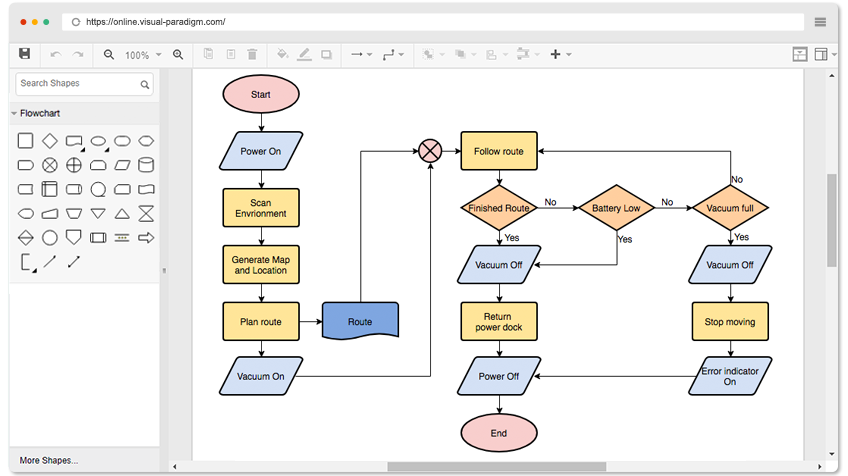Screen dimensions: 848x476
Task: Open the bring-to-front arrange dropdown
Action: point(433,55)
